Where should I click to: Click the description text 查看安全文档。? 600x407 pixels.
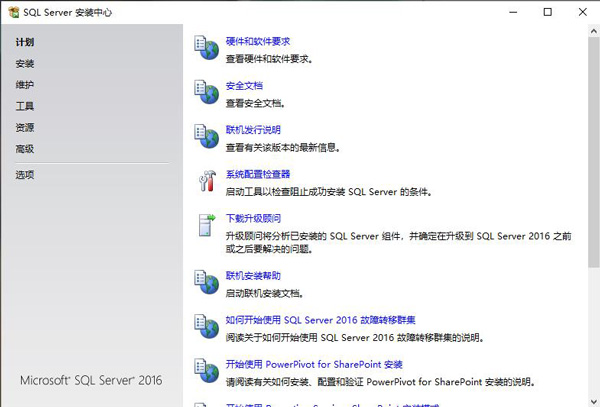[255, 103]
